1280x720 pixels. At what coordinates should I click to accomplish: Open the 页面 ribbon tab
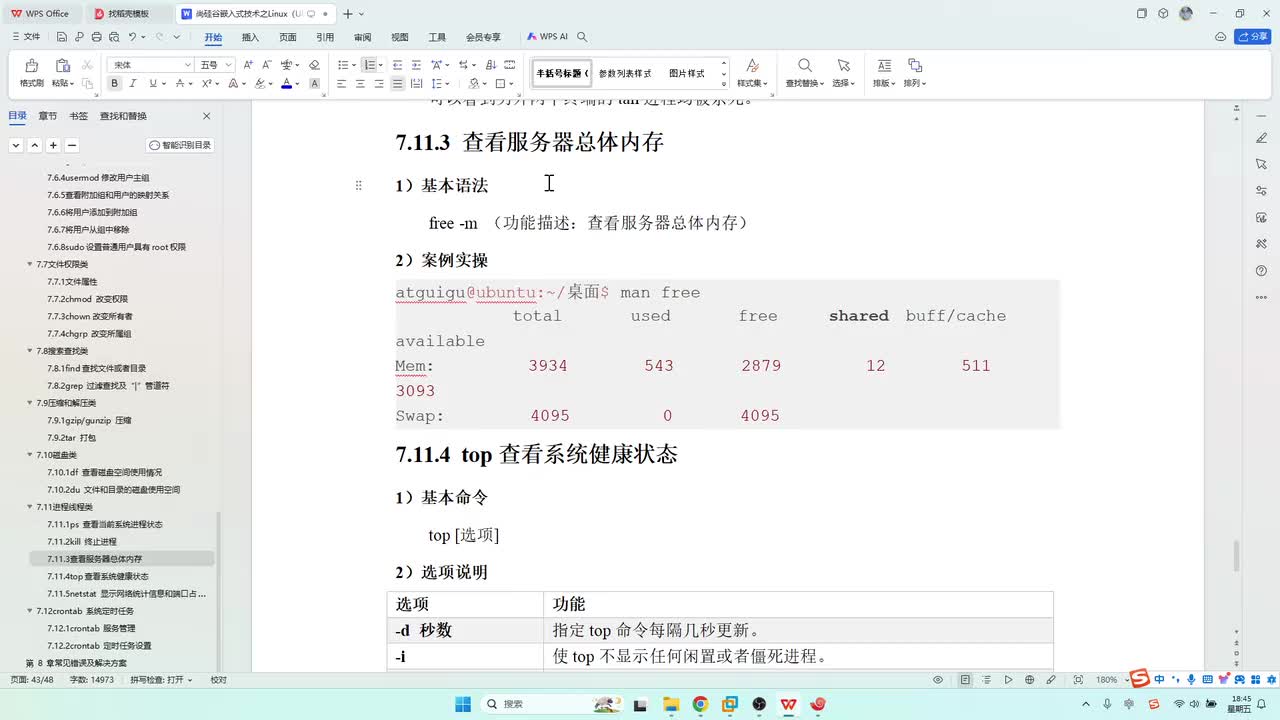[288, 37]
